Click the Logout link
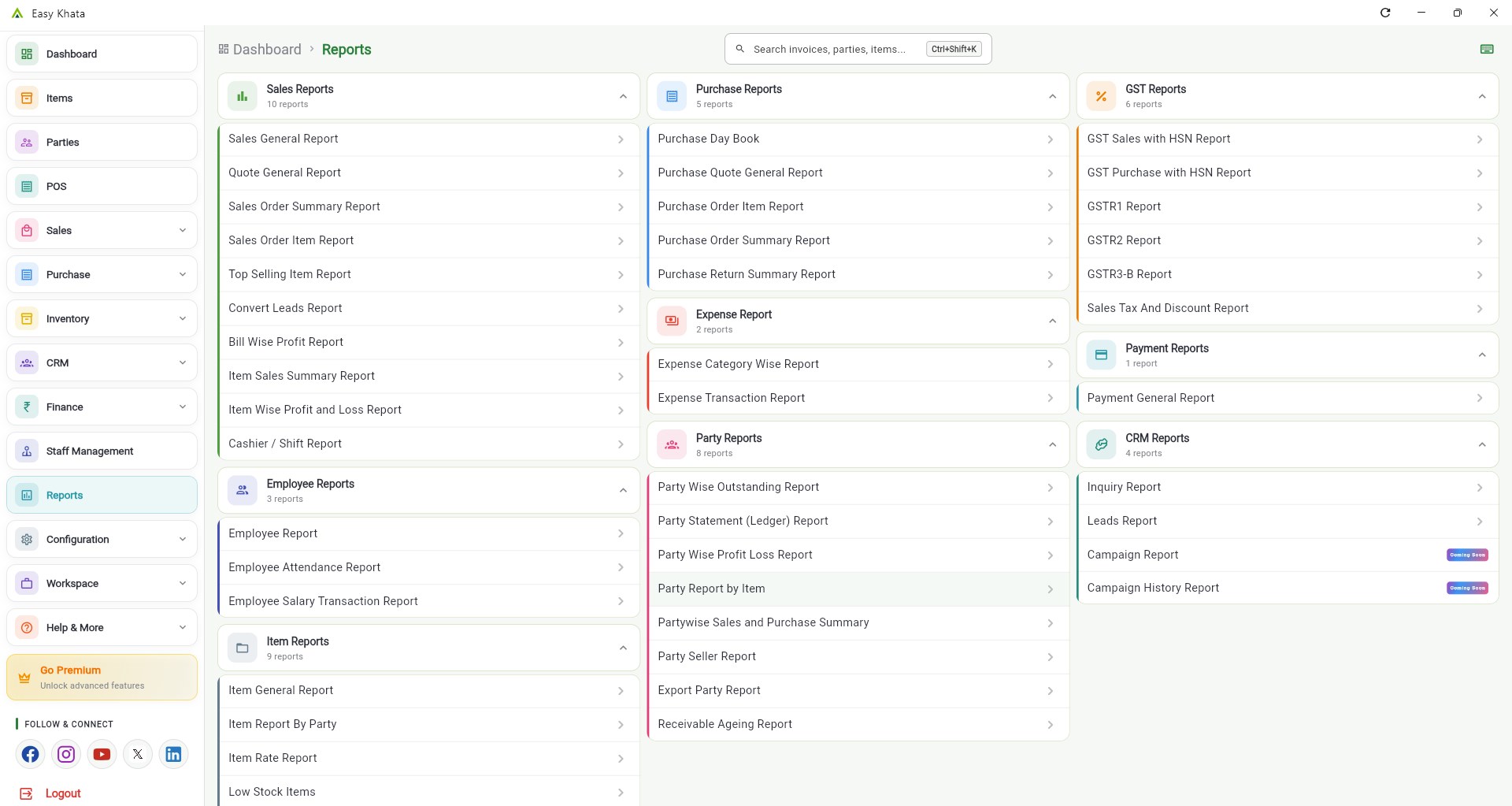1512x806 pixels. pyautogui.click(x=50, y=793)
